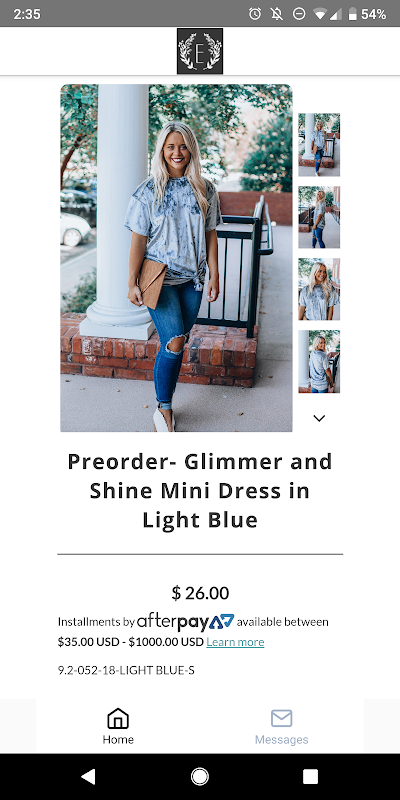The height and width of the screenshot is (800, 400).
Task: Tap the $ 26.00 price text
Action: 200,593
